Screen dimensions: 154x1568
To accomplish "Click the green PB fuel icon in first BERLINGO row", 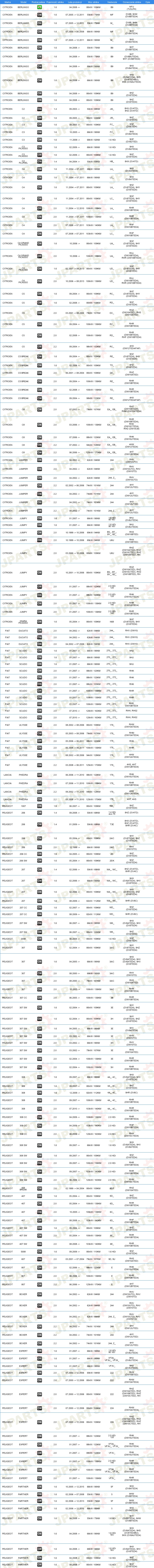I will click(40, 7).
